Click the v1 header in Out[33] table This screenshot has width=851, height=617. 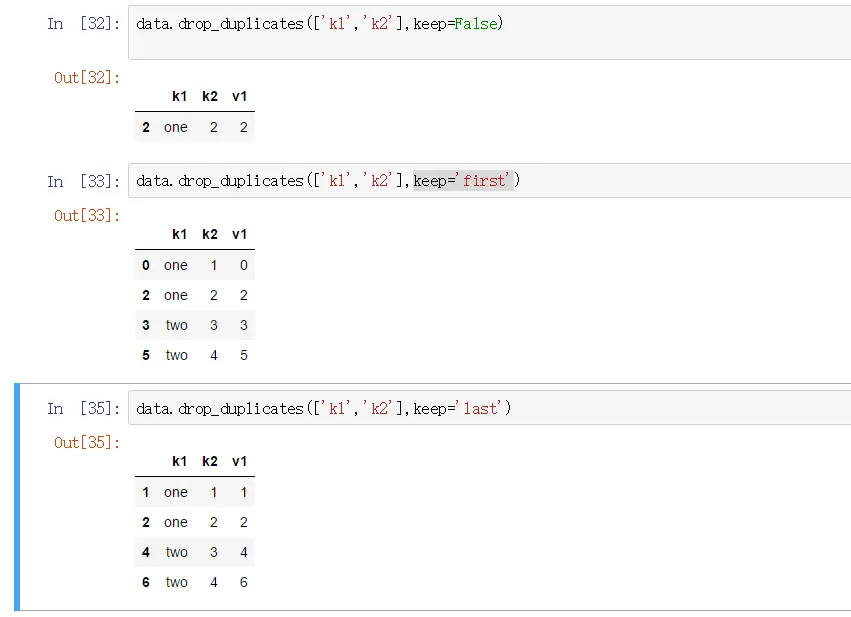click(x=239, y=234)
